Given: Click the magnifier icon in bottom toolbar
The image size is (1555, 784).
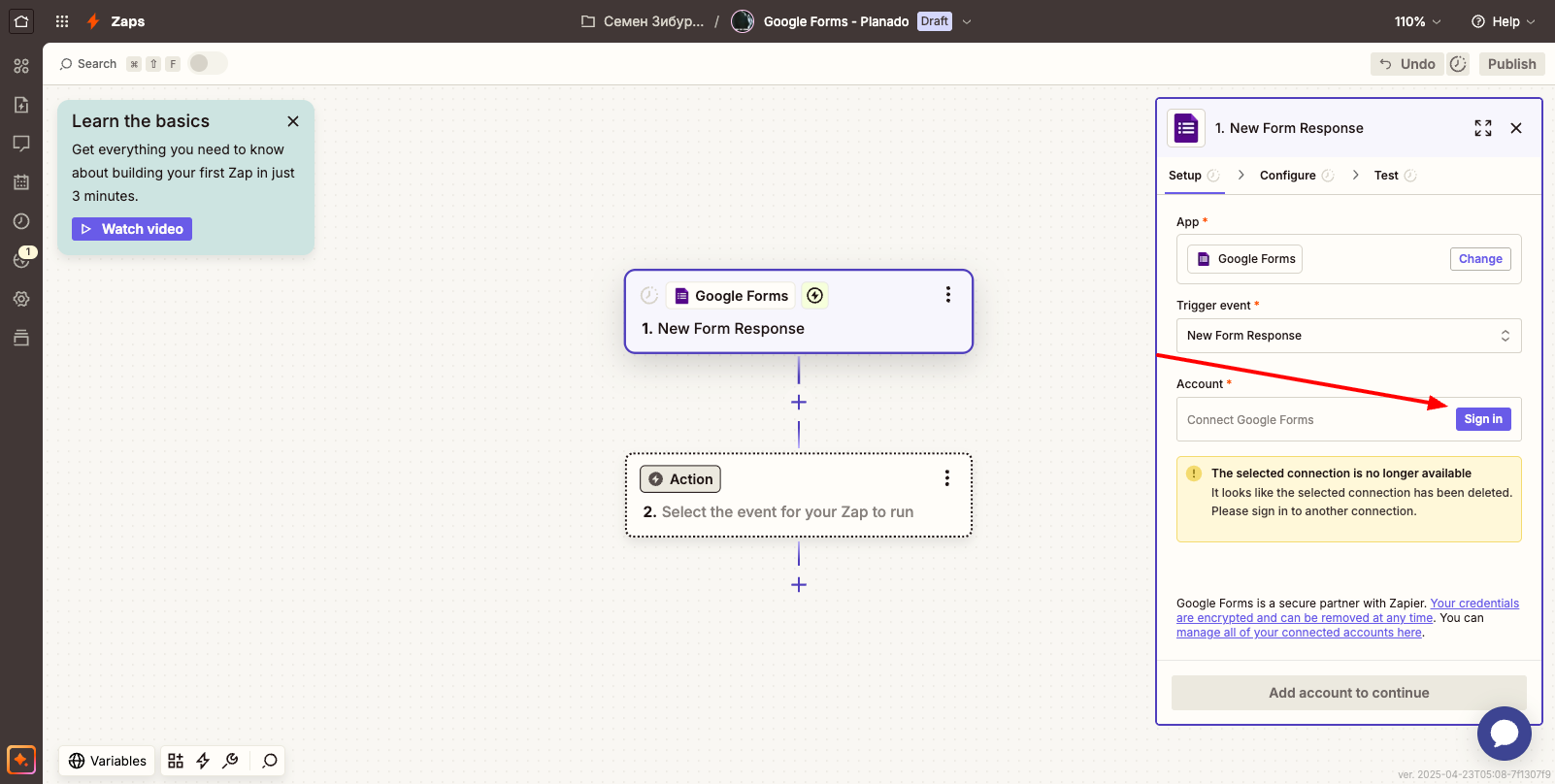Looking at the screenshot, I should tap(270, 761).
